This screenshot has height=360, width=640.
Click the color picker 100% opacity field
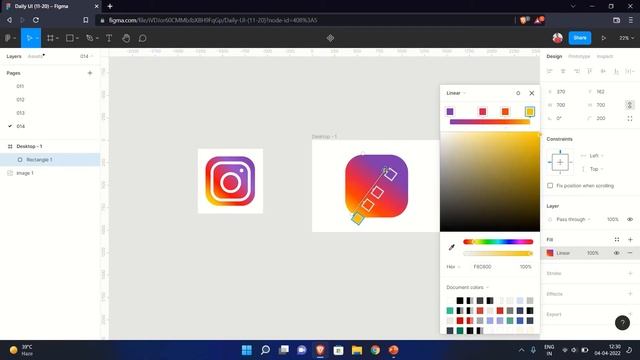[x=525, y=267]
